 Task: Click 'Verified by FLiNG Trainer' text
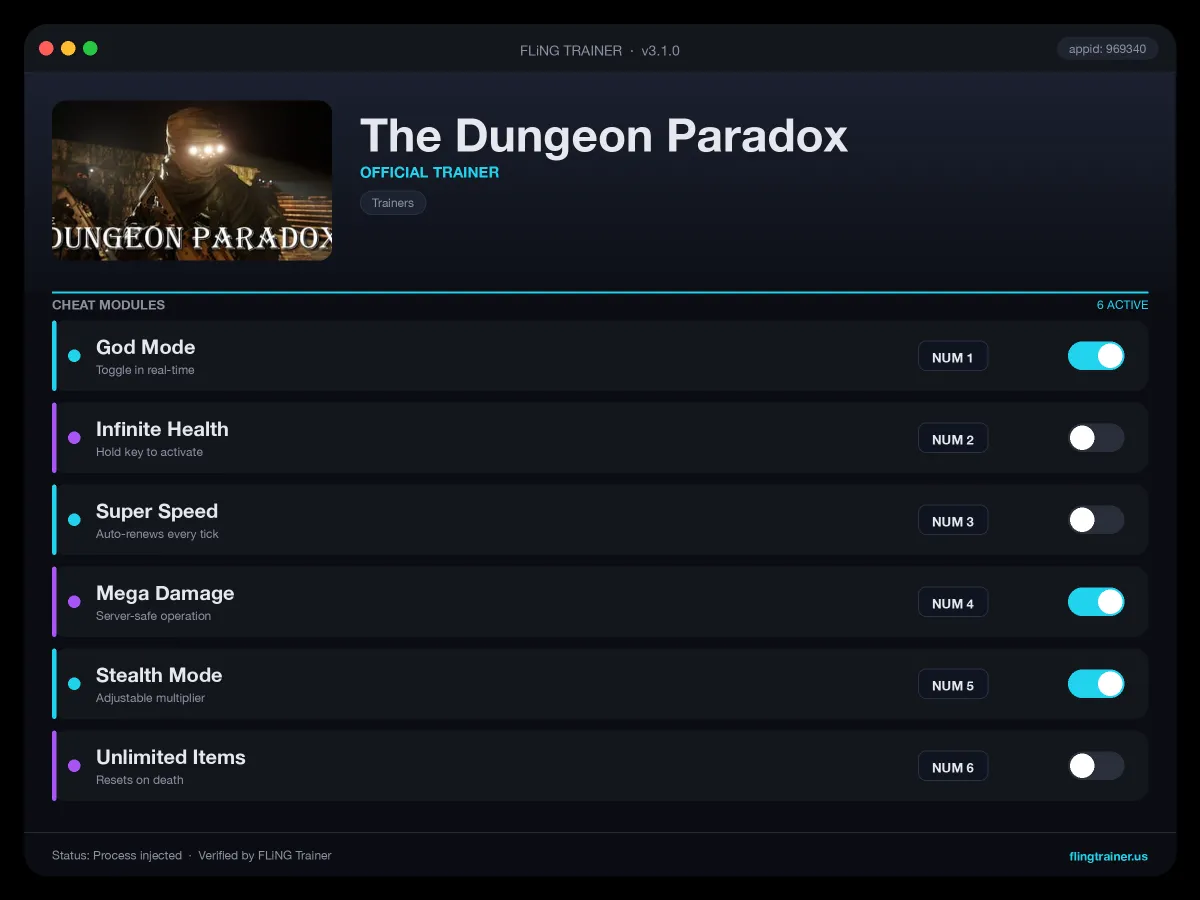(265, 856)
